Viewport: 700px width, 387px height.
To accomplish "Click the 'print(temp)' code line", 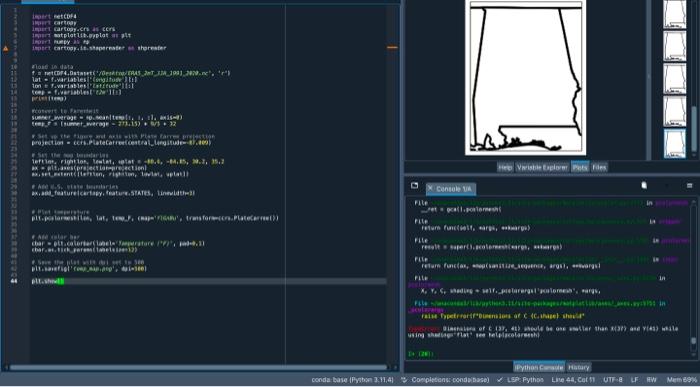I will (x=49, y=98).
